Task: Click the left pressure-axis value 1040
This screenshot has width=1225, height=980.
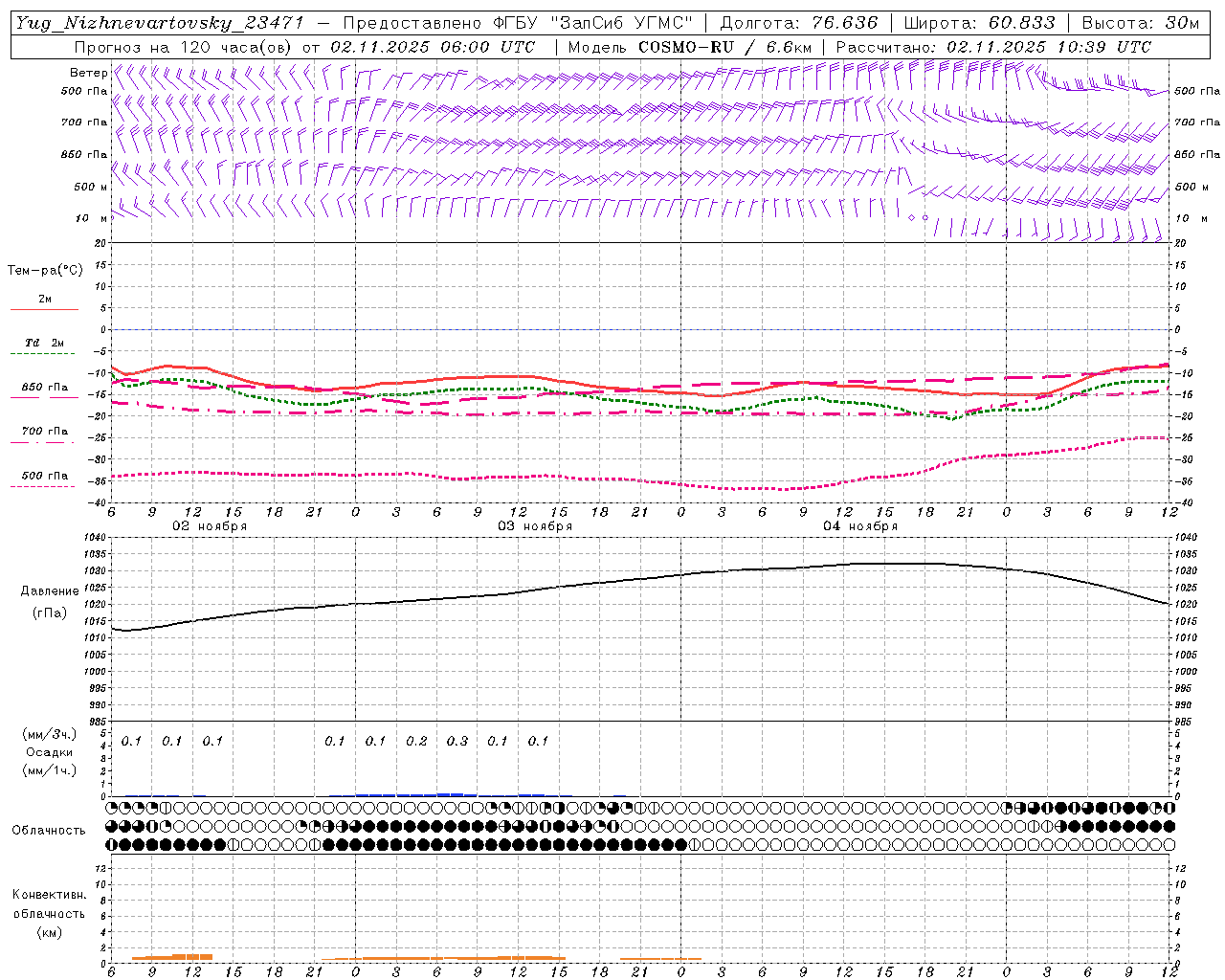Action: (x=97, y=538)
